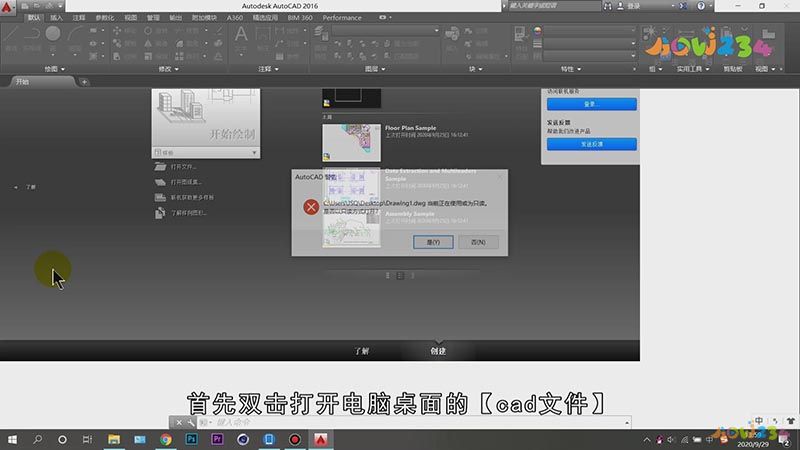
Task: Open File Explorer from the taskbar
Action: tap(114, 439)
